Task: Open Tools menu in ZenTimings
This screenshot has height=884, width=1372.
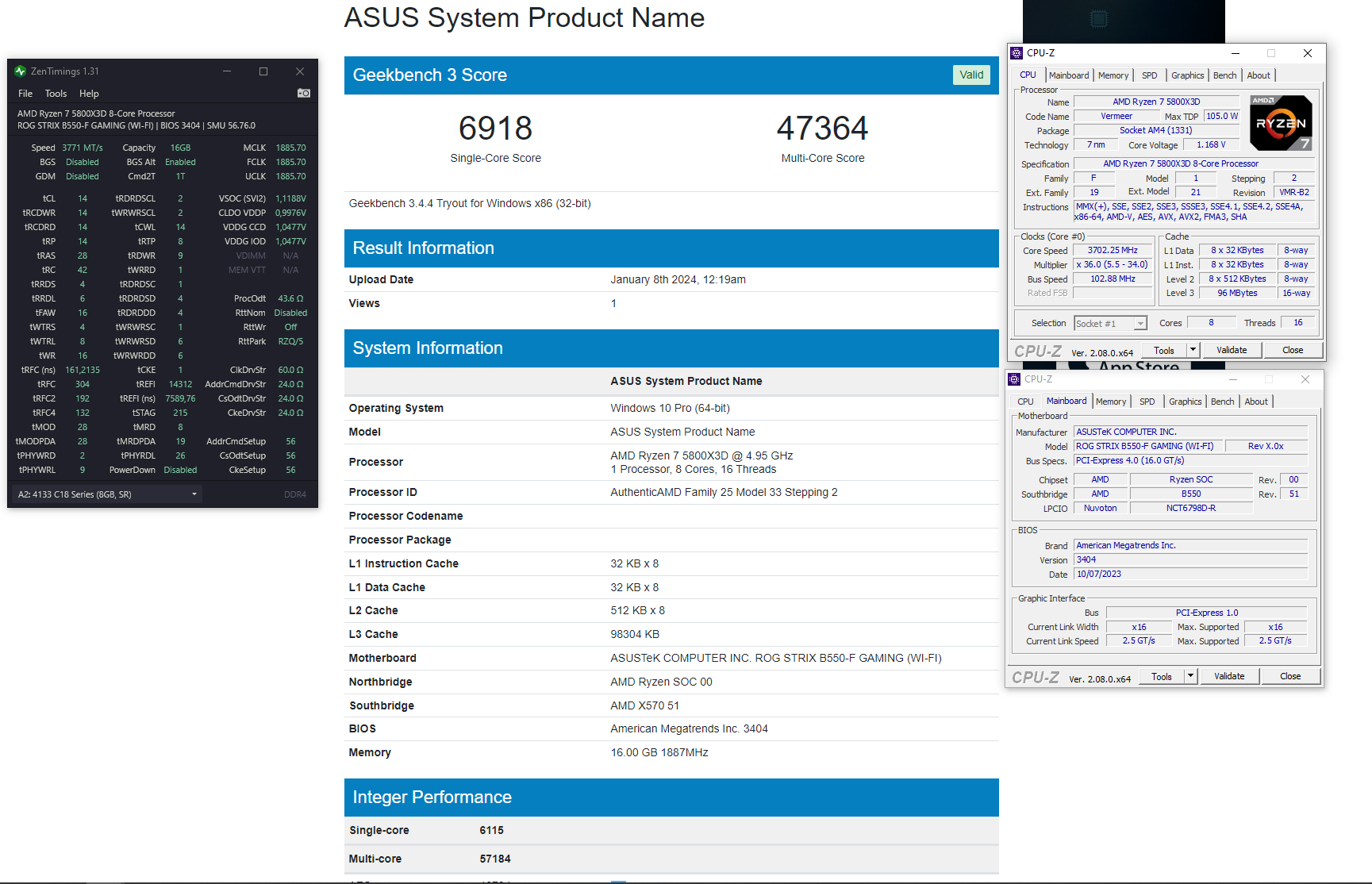Action: (56, 94)
